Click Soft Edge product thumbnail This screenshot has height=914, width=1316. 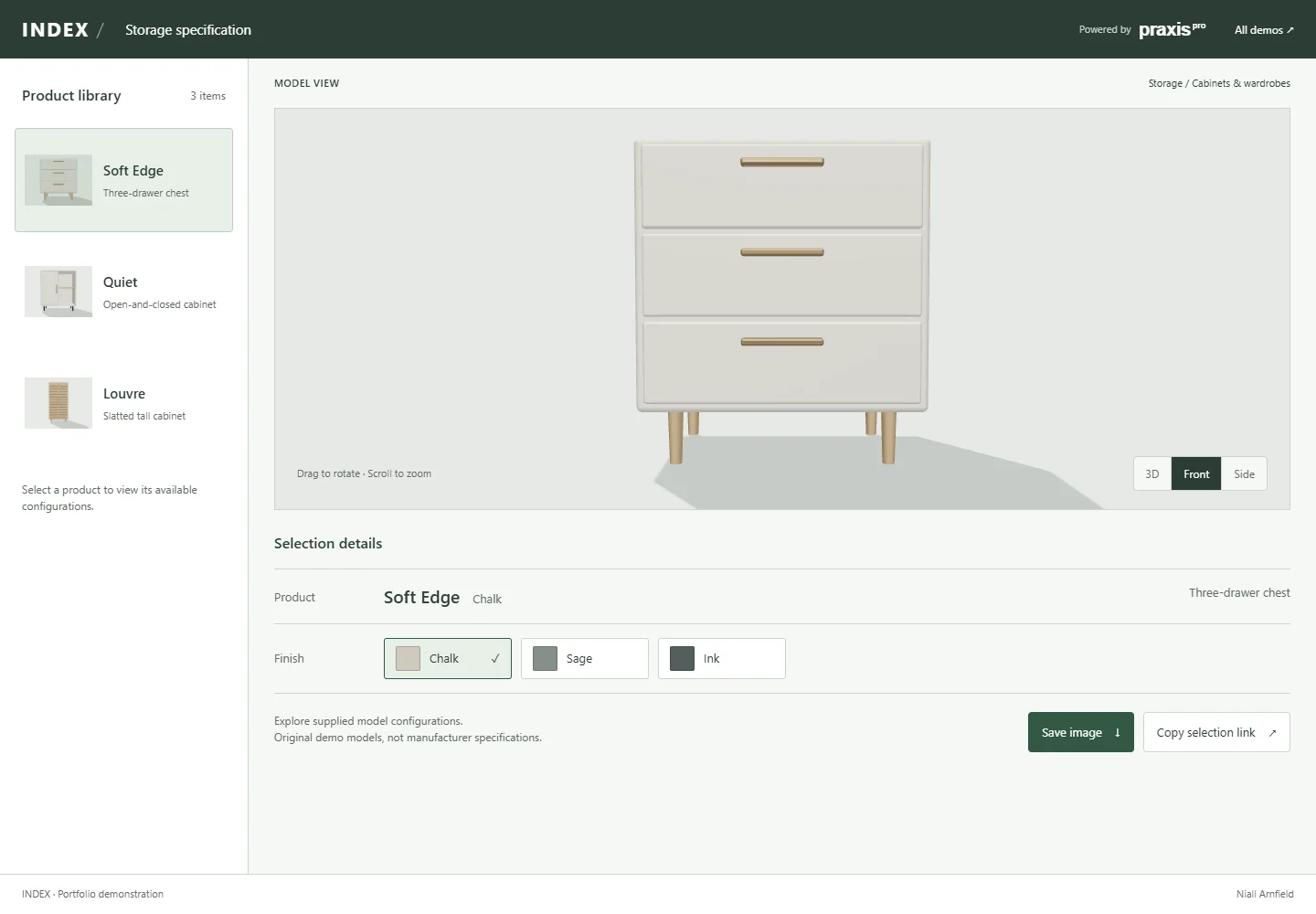[58, 180]
